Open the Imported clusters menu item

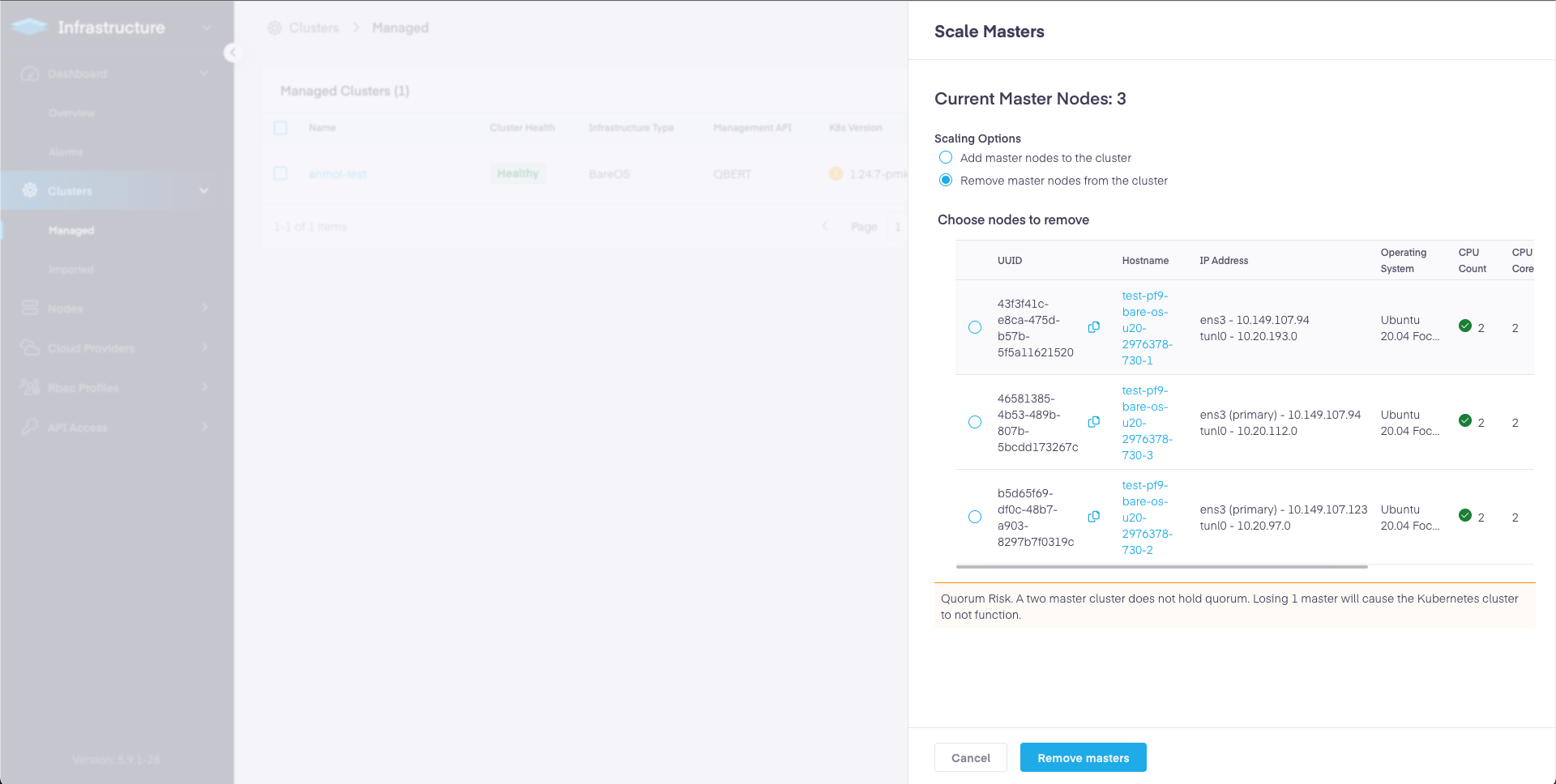(x=71, y=270)
